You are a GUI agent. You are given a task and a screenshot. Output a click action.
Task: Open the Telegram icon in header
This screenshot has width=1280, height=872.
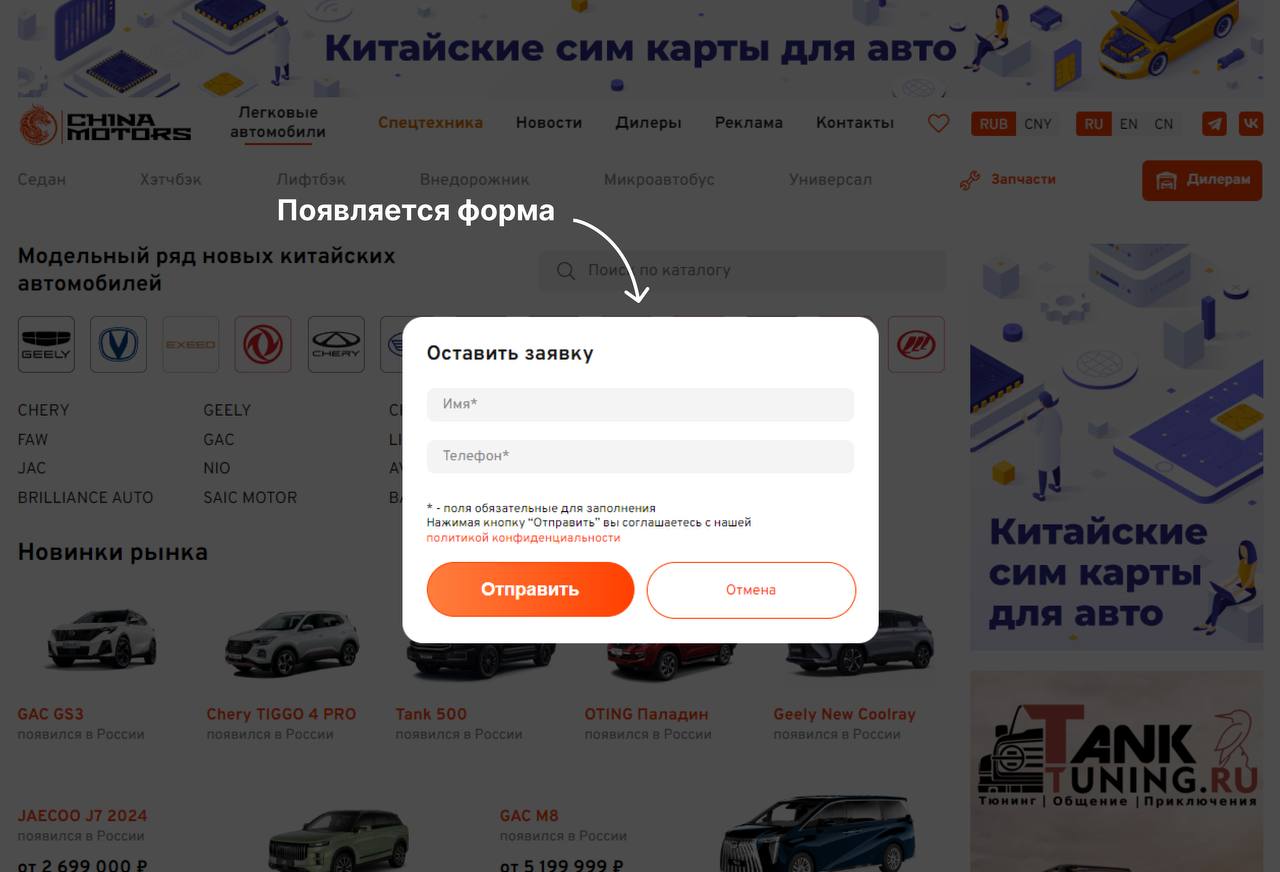[x=1214, y=124]
